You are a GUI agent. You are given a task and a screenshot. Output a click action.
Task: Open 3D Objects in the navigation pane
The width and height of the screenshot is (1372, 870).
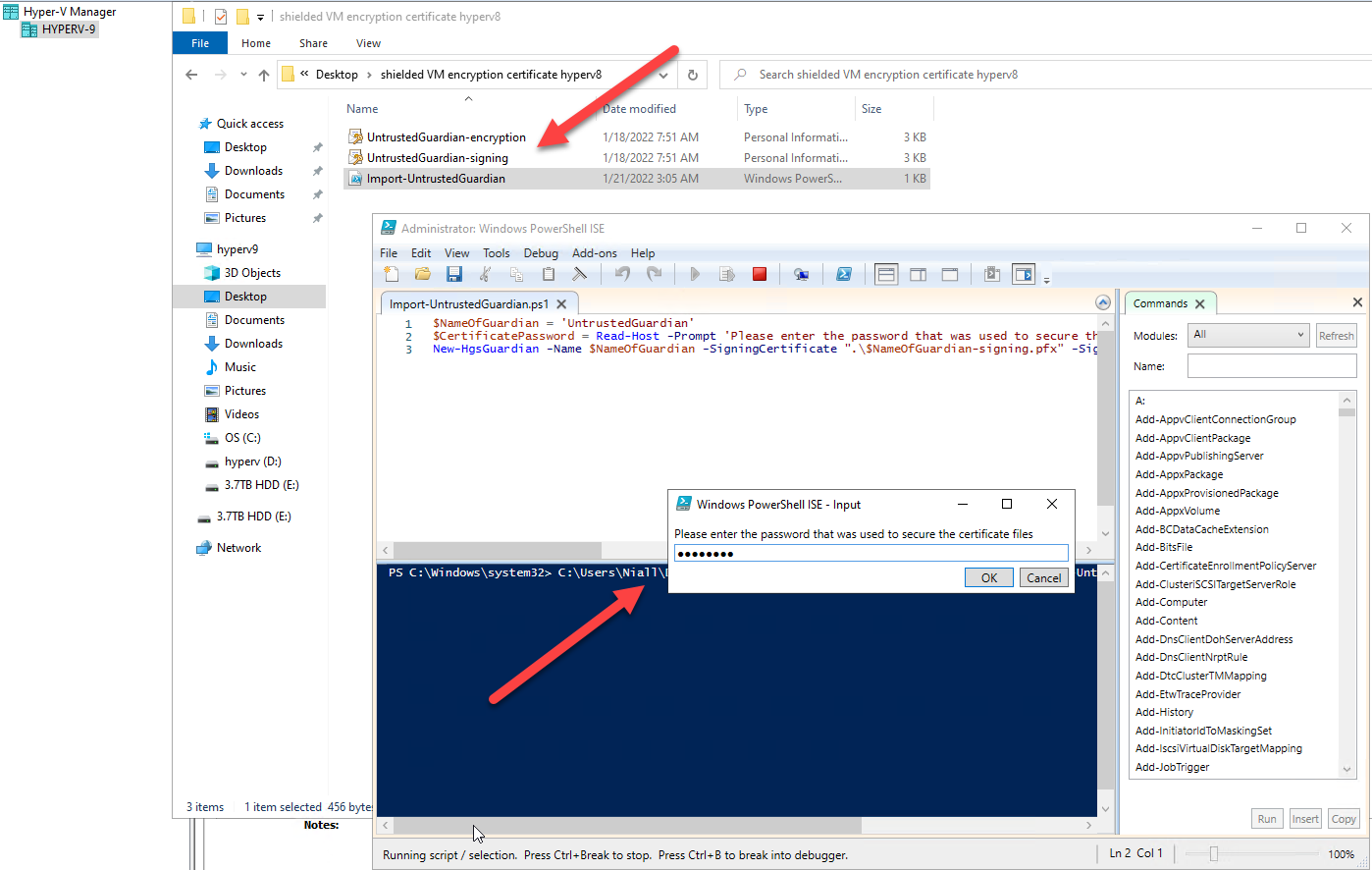point(252,273)
